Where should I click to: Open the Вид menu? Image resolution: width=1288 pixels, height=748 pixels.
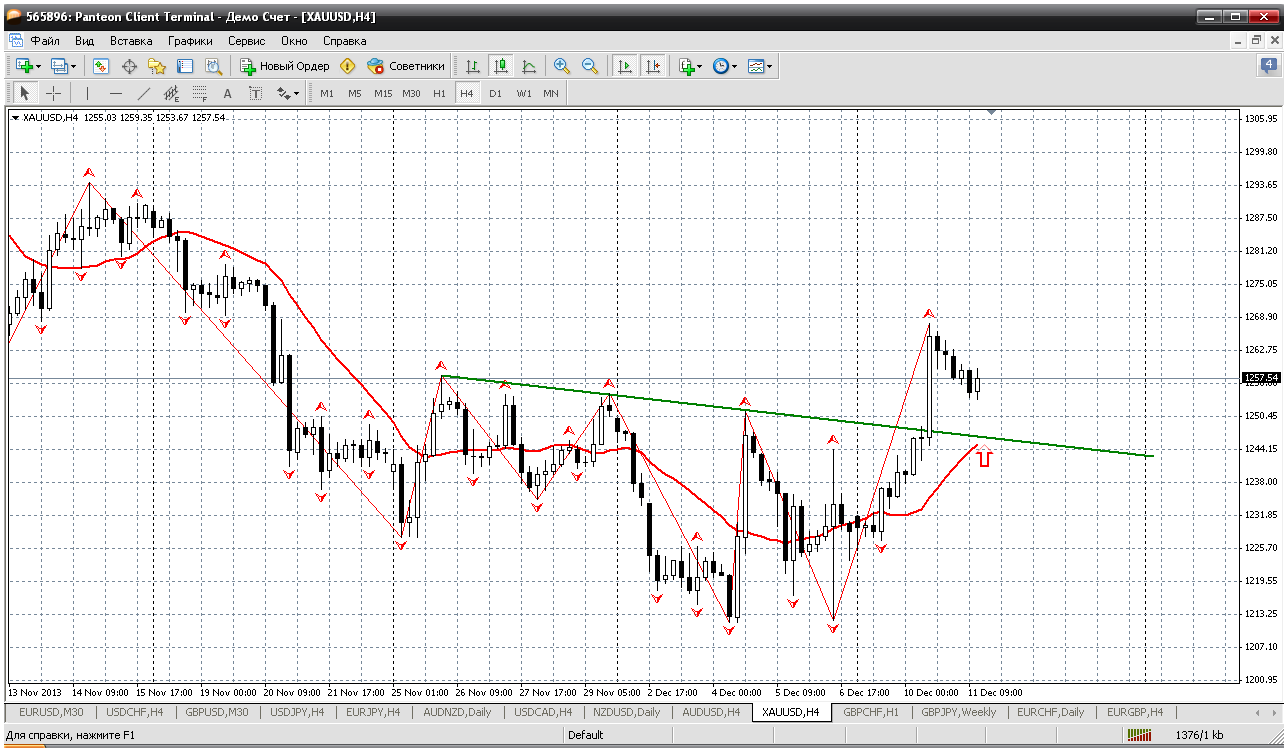(84, 41)
